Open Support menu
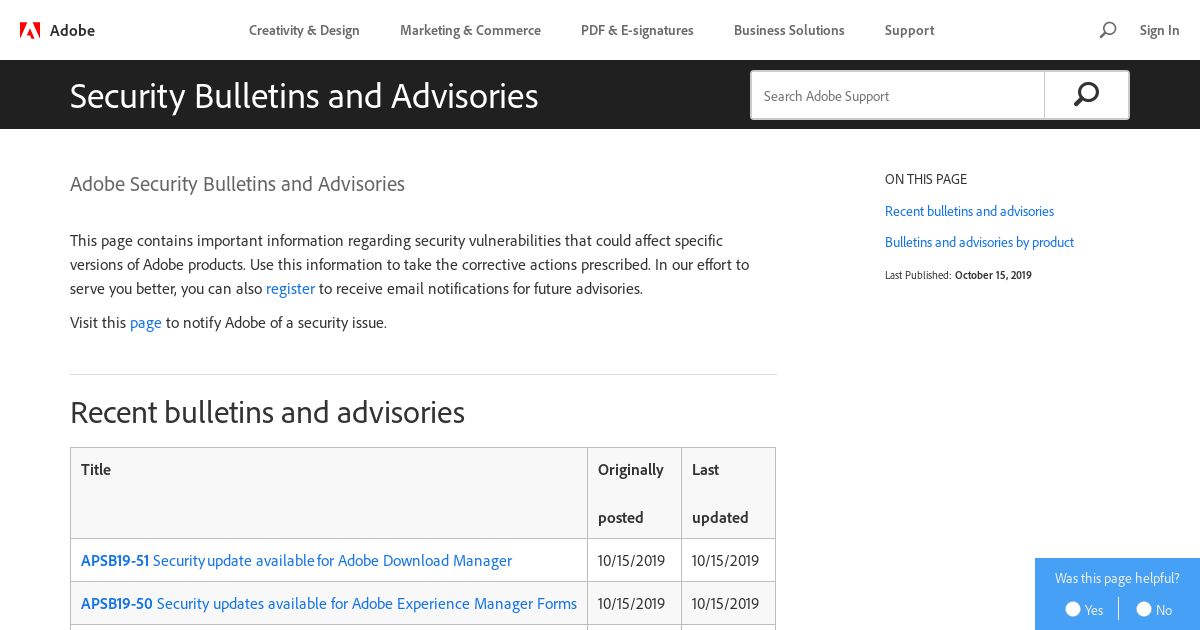 coord(909,30)
